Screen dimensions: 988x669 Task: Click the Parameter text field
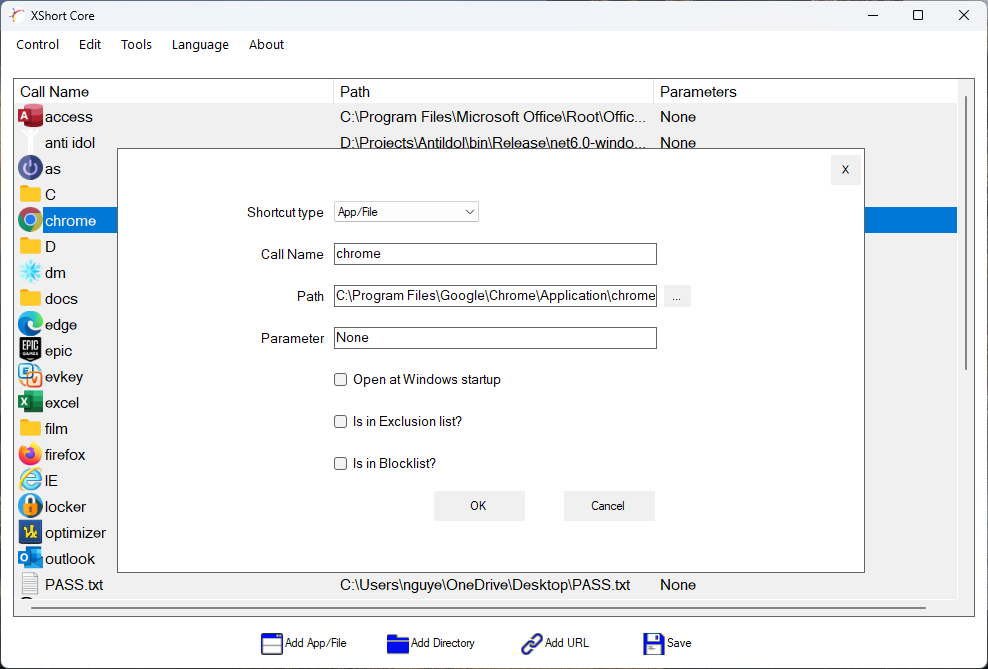(495, 338)
